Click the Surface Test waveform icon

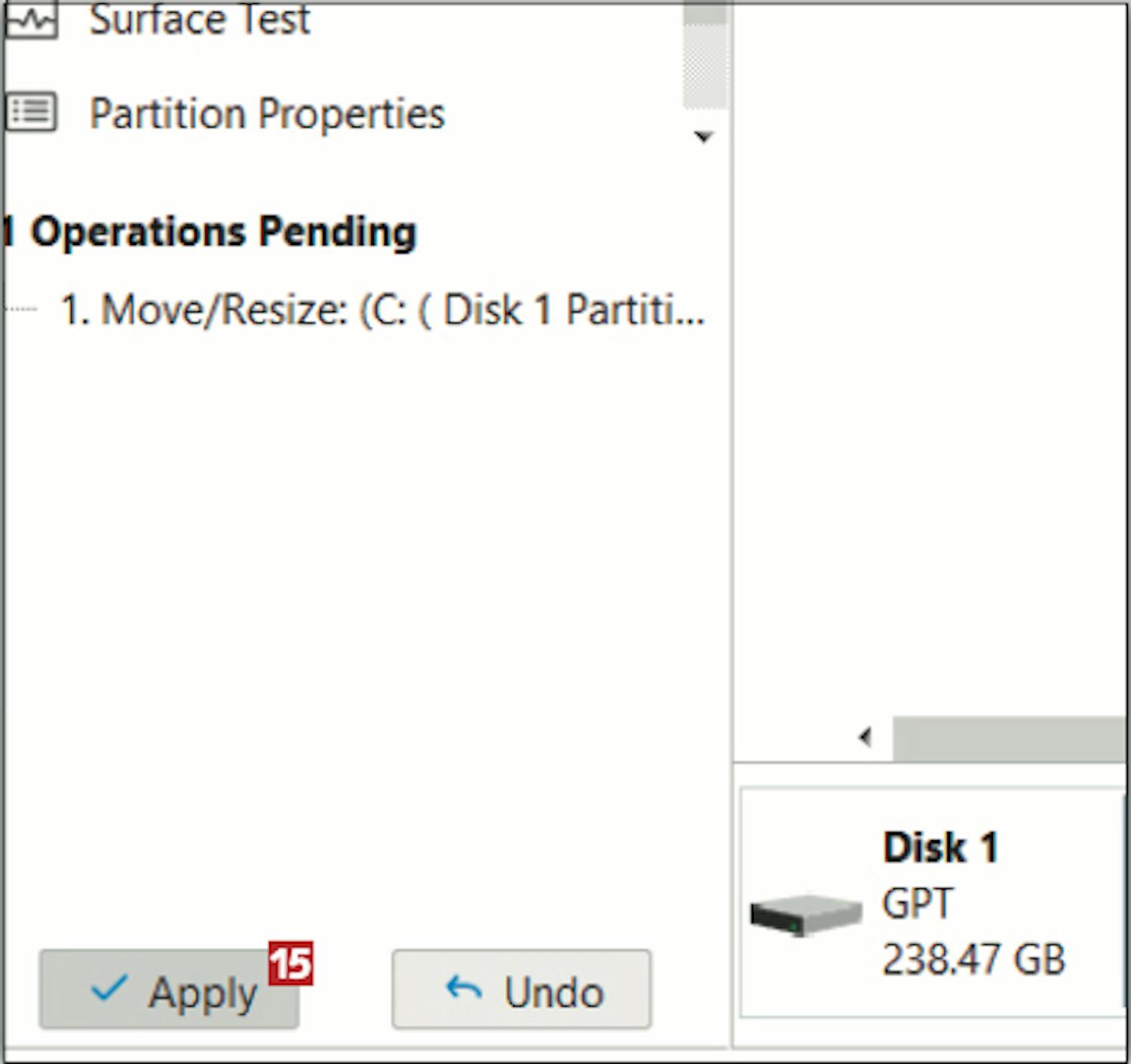tap(30, 21)
